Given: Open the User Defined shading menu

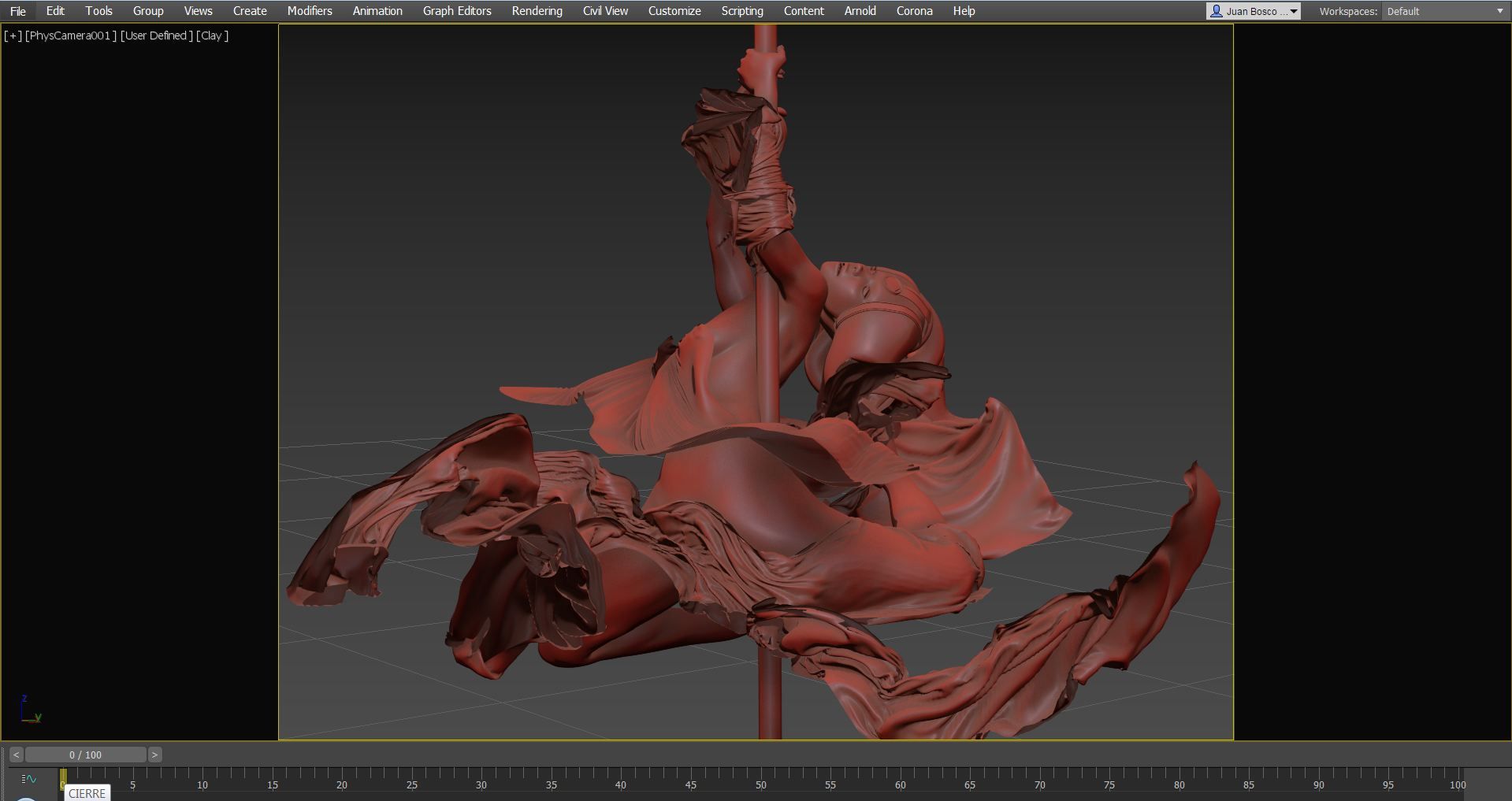Looking at the screenshot, I should tap(156, 35).
